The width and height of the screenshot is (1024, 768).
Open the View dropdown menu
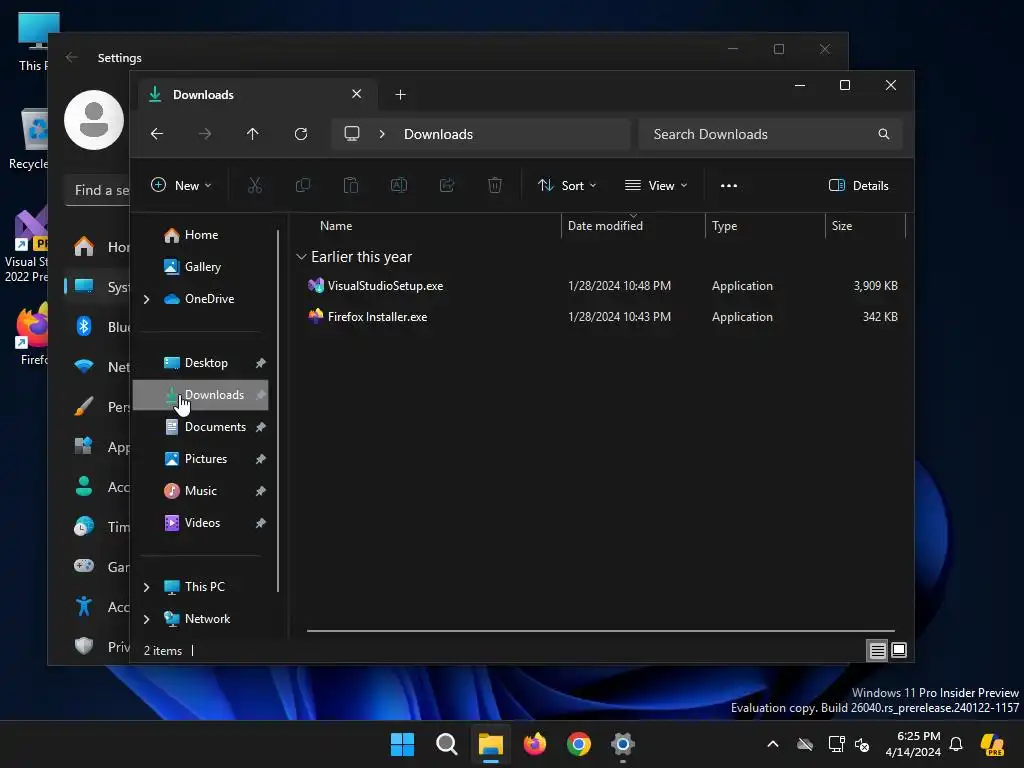(x=656, y=185)
